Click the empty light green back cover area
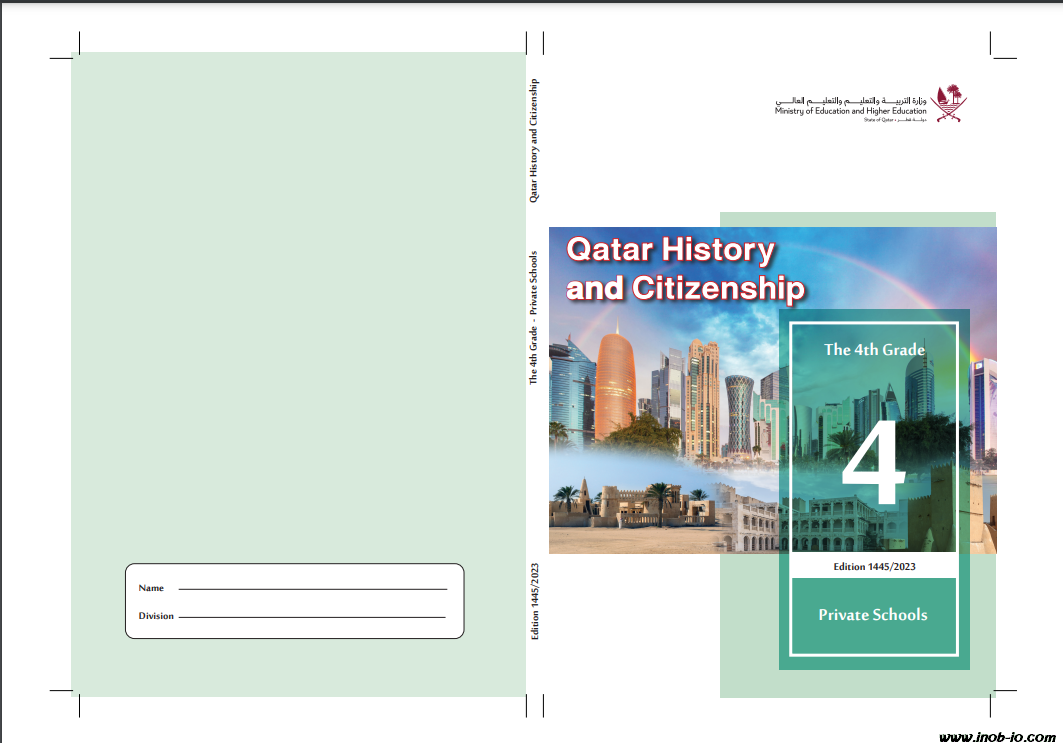This screenshot has width=1063, height=743. click(298, 300)
